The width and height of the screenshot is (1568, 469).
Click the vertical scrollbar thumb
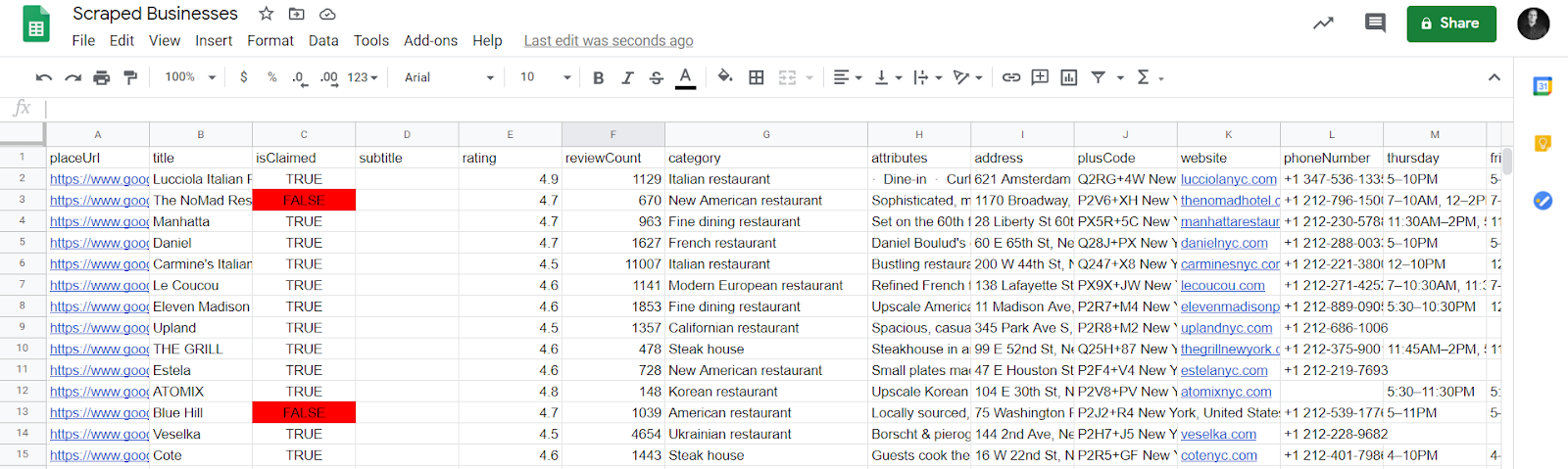[1507, 161]
